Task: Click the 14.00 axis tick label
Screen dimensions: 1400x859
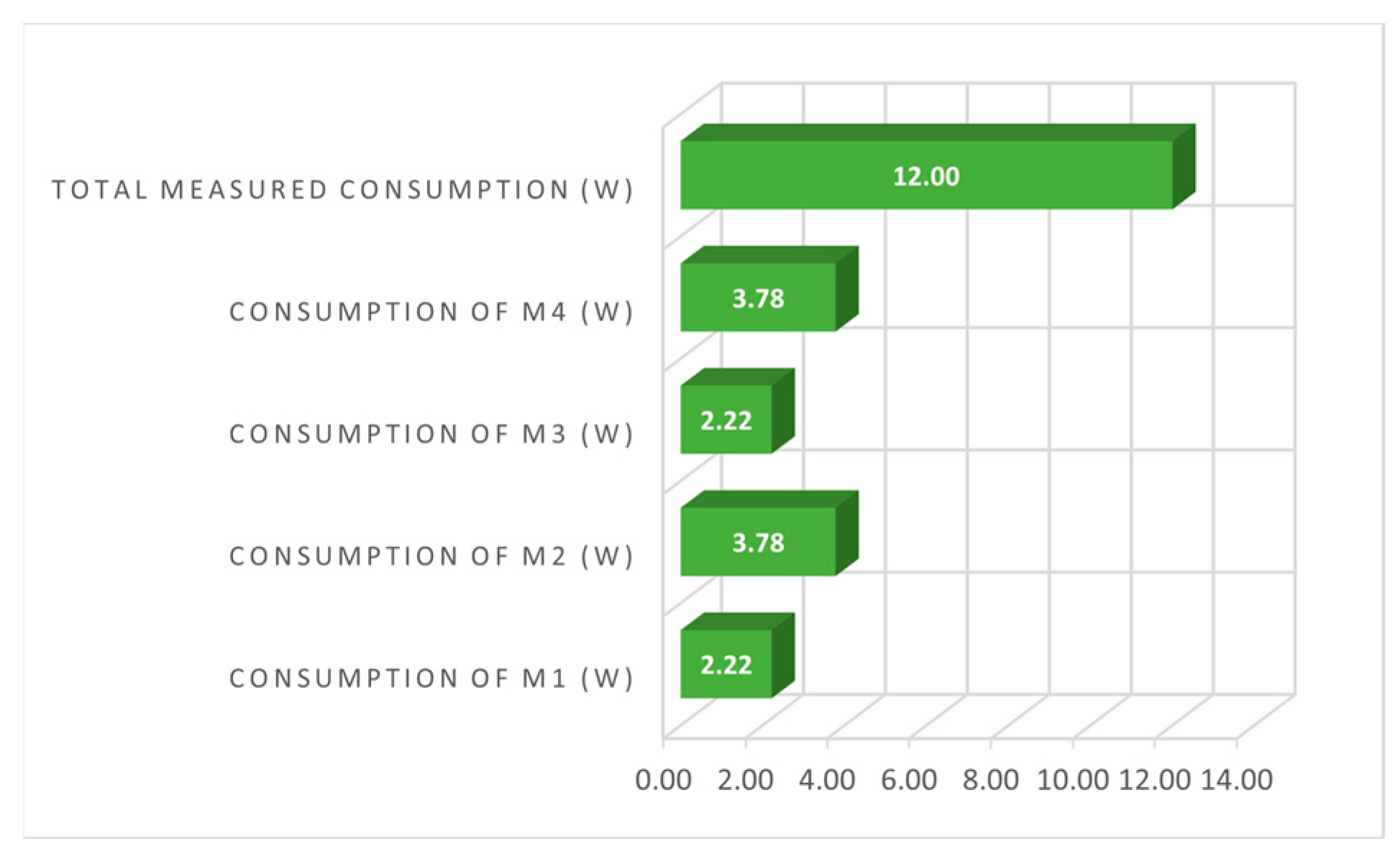Action: point(1237,780)
